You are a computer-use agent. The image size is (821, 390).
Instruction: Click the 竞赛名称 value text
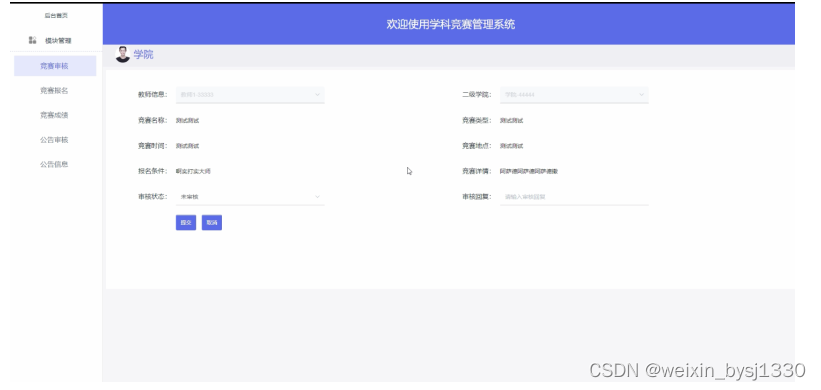tap(187, 120)
